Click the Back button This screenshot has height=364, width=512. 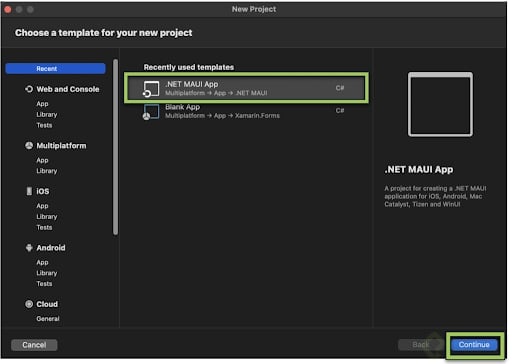(x=421, y=345)
